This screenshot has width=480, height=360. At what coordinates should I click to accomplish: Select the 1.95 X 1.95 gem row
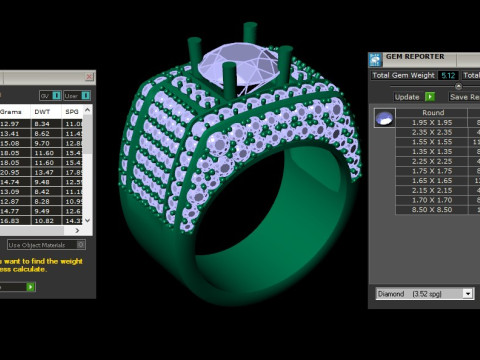click(432, 122)
